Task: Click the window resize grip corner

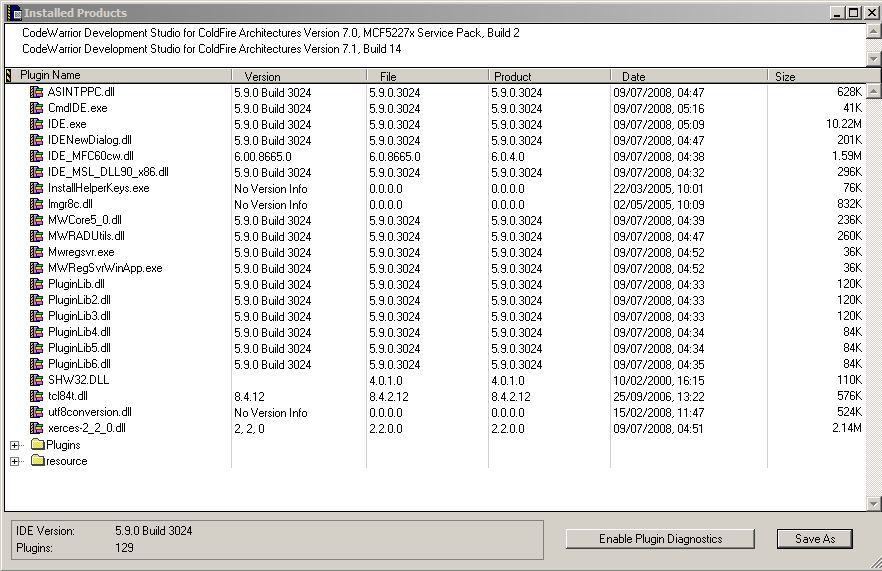Action: pyautogui.click(x=875, y=563)
